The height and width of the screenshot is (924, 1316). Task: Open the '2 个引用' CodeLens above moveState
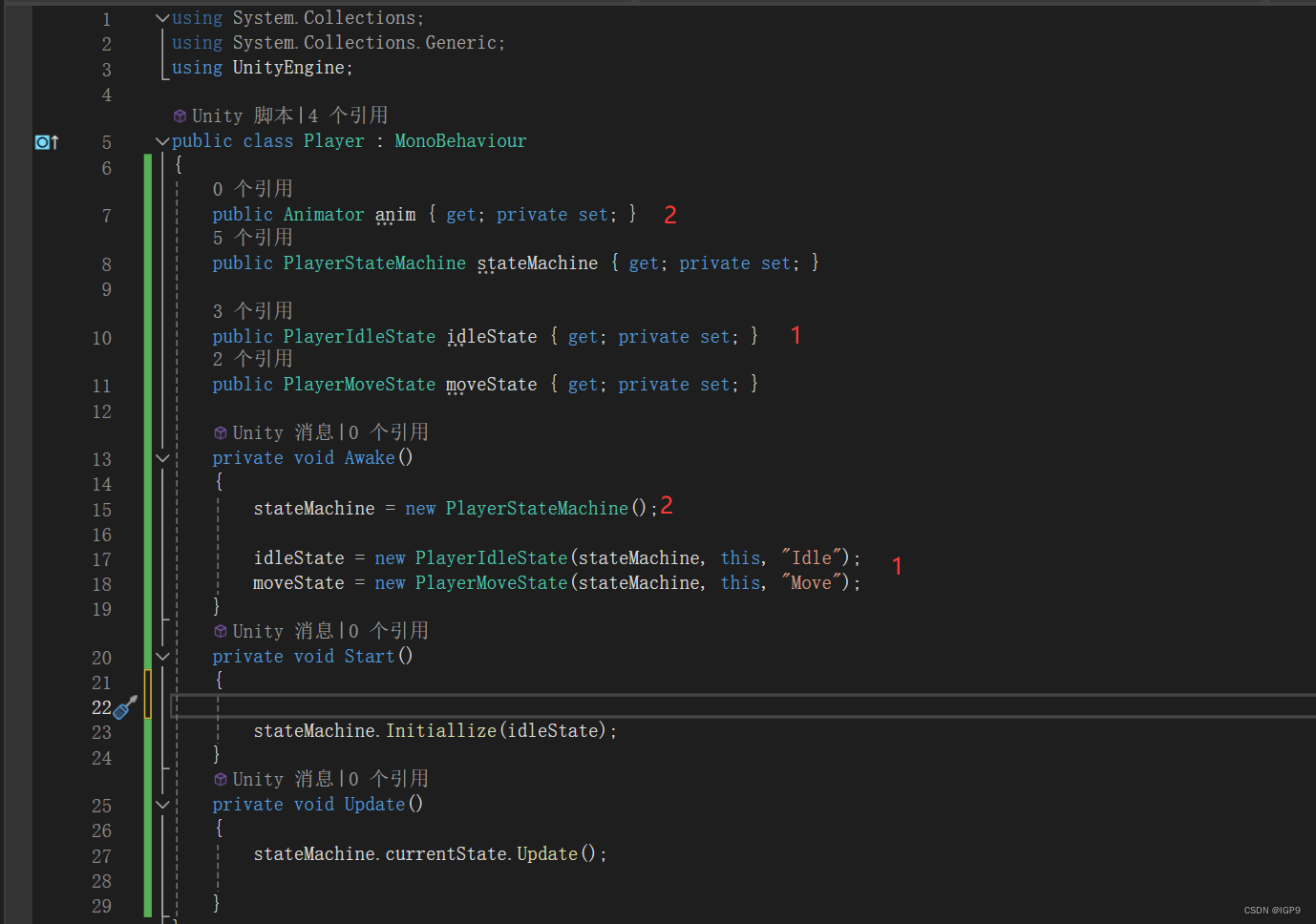[x=253, y=359]
